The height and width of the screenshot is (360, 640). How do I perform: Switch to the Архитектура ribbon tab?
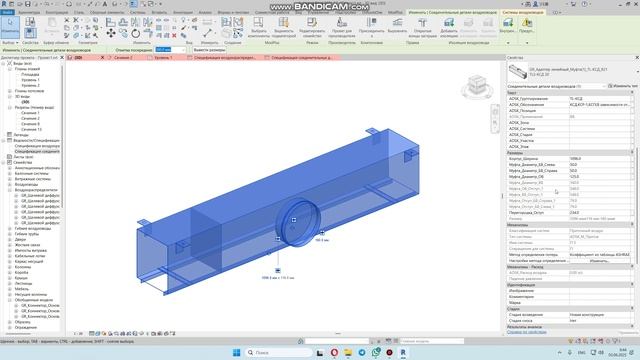[29, 13]
